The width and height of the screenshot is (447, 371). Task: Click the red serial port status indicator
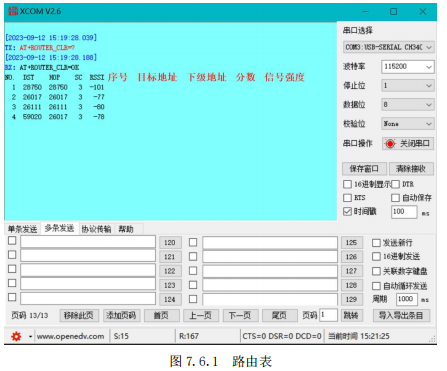[390, 144]
